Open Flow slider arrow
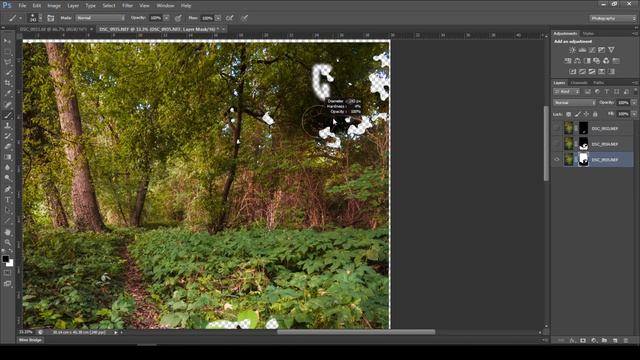This screenshot has height=360, width=640. tap(218, 18)
